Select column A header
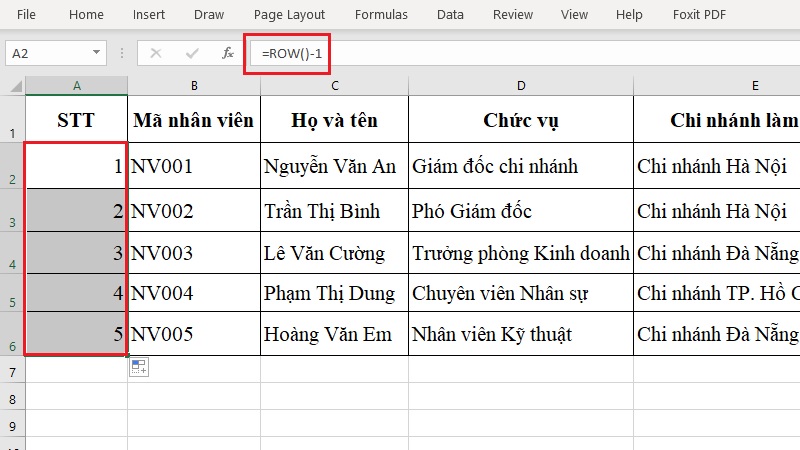Screen dimensions: 800x450 (77, 86)
